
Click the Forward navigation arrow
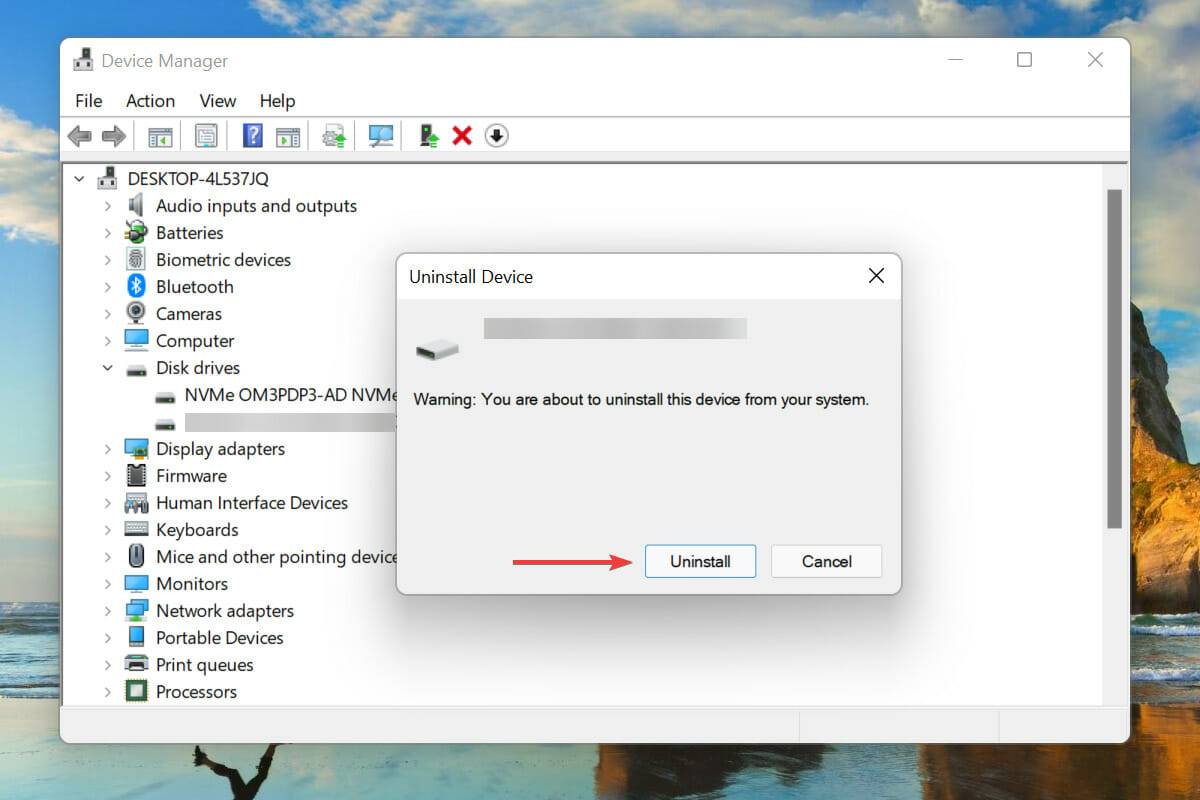point(113,135)
